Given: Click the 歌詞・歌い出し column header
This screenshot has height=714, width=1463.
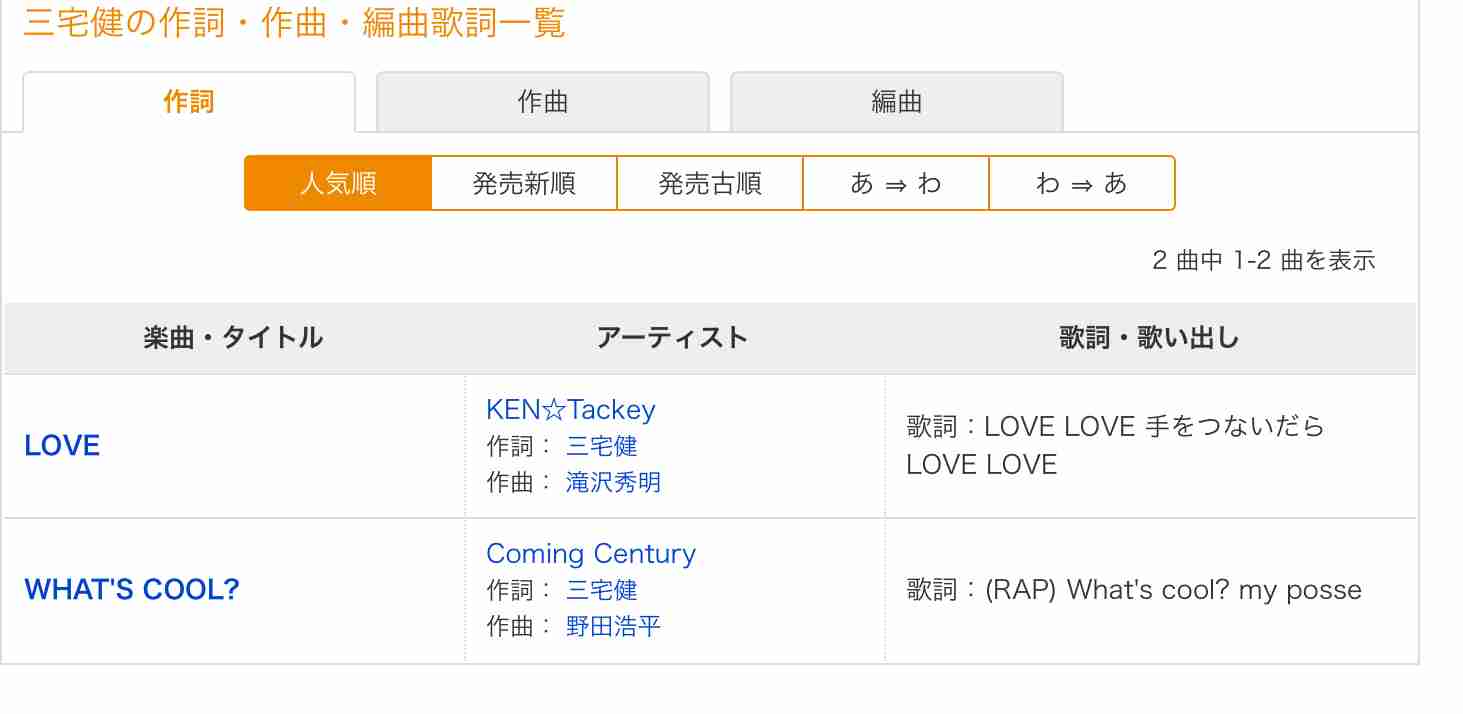Looking at the screenshot, I should [x=1150, y=338].
